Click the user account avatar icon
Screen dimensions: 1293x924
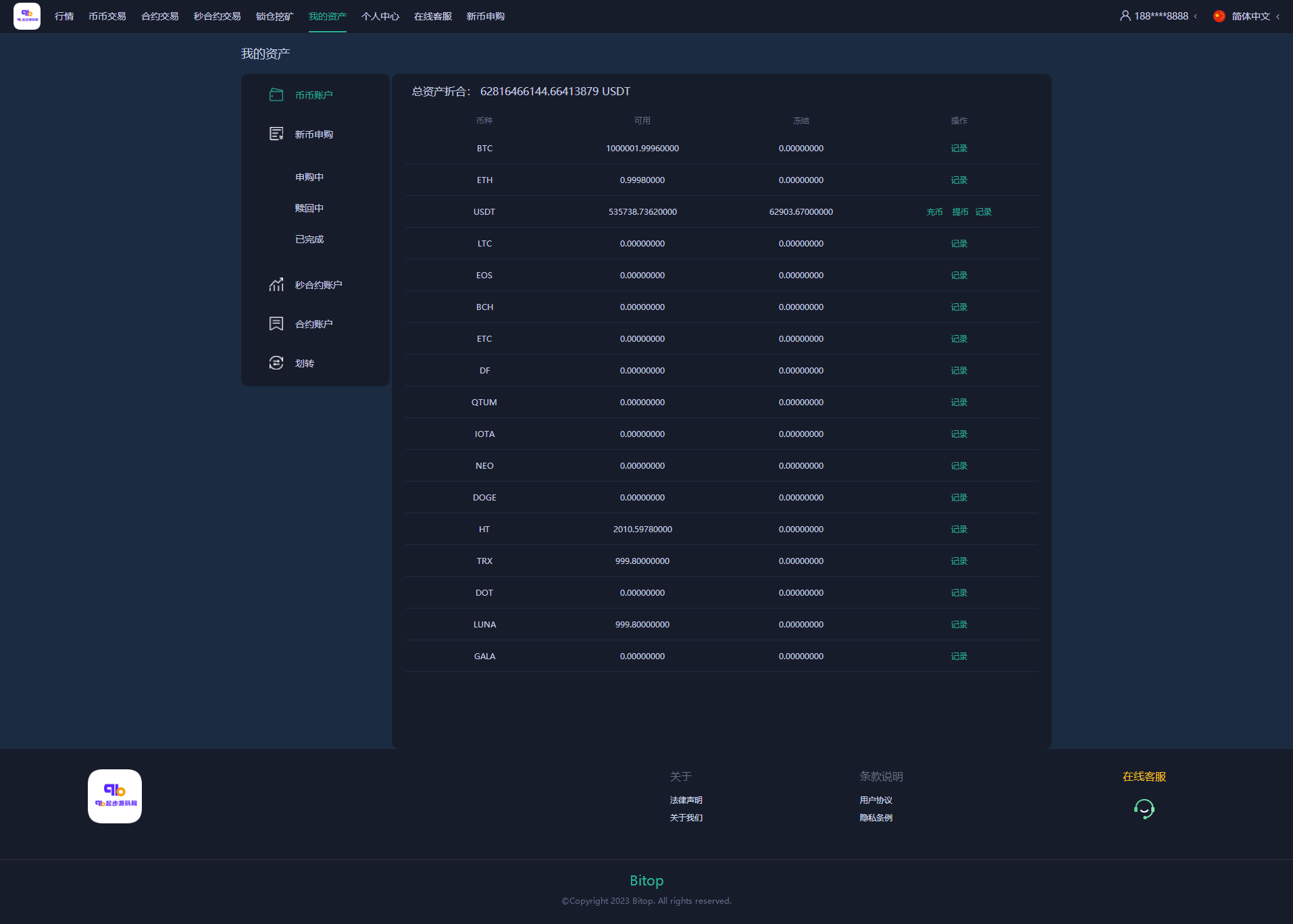tap(1125, 16)
